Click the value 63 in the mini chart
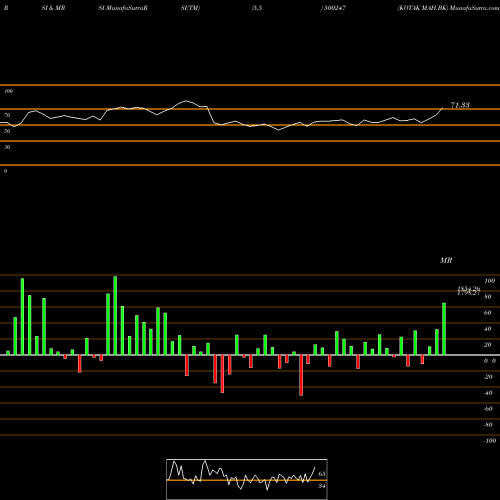The image size is (500, 500). coord(322,474)
